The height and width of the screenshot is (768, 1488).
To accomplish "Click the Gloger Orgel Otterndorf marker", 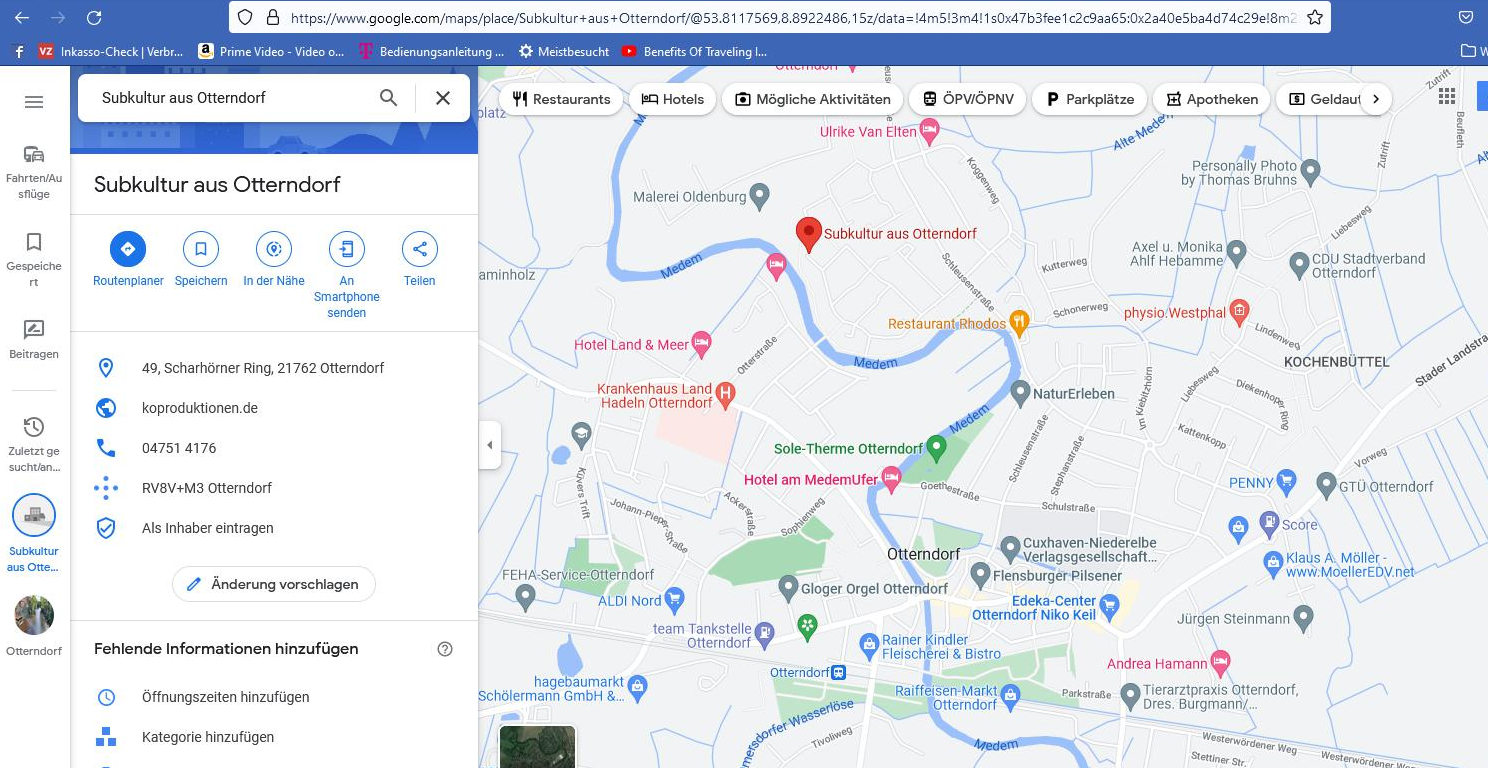I will [789, 587].
